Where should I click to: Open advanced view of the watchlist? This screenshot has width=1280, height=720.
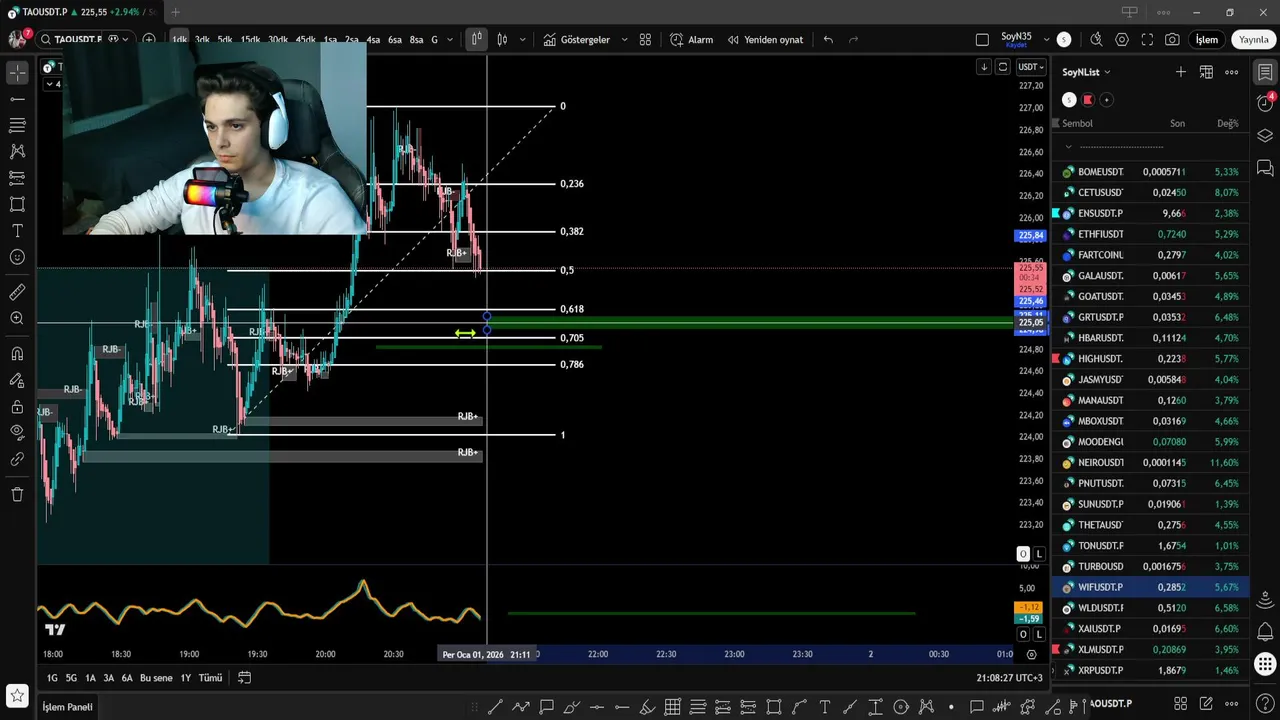[1206, 72]
